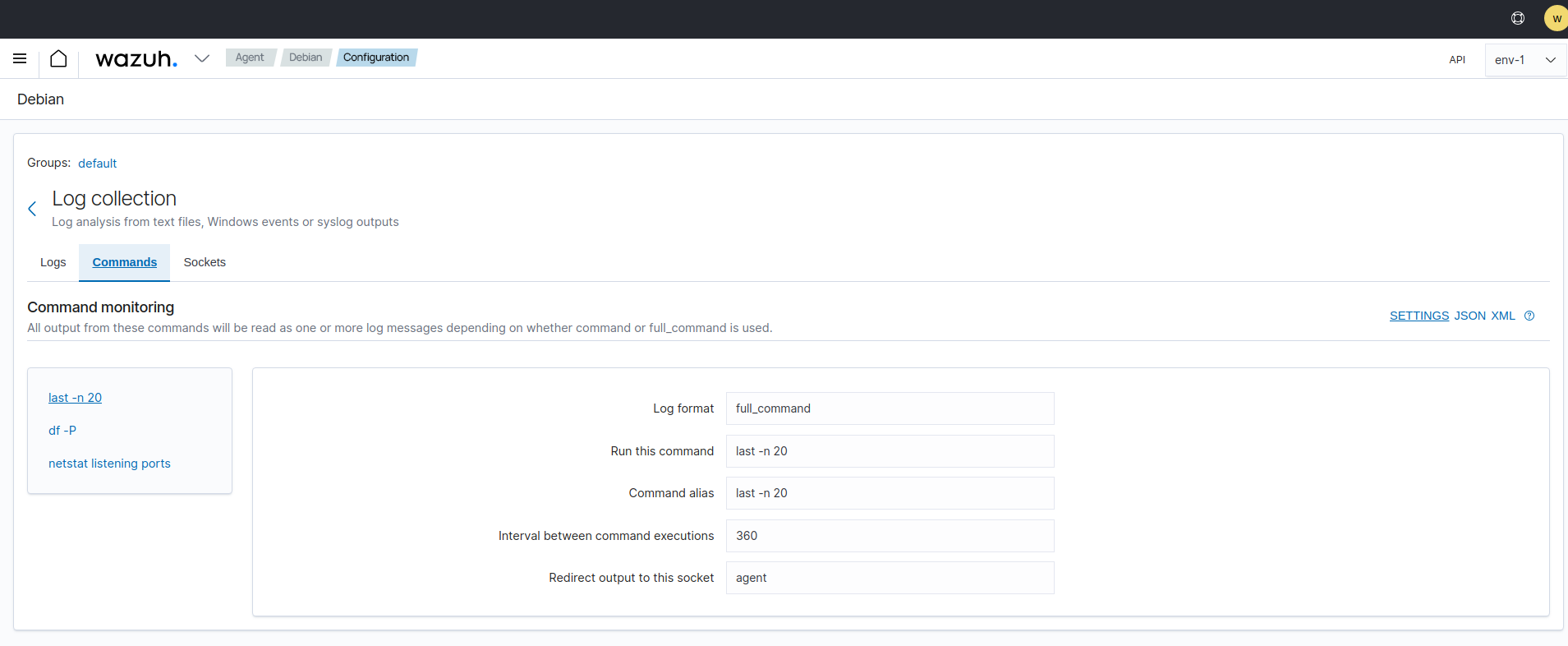
Task: Expand the Wazuh module dropdown chevron
Action: click(x=202, y=58)
